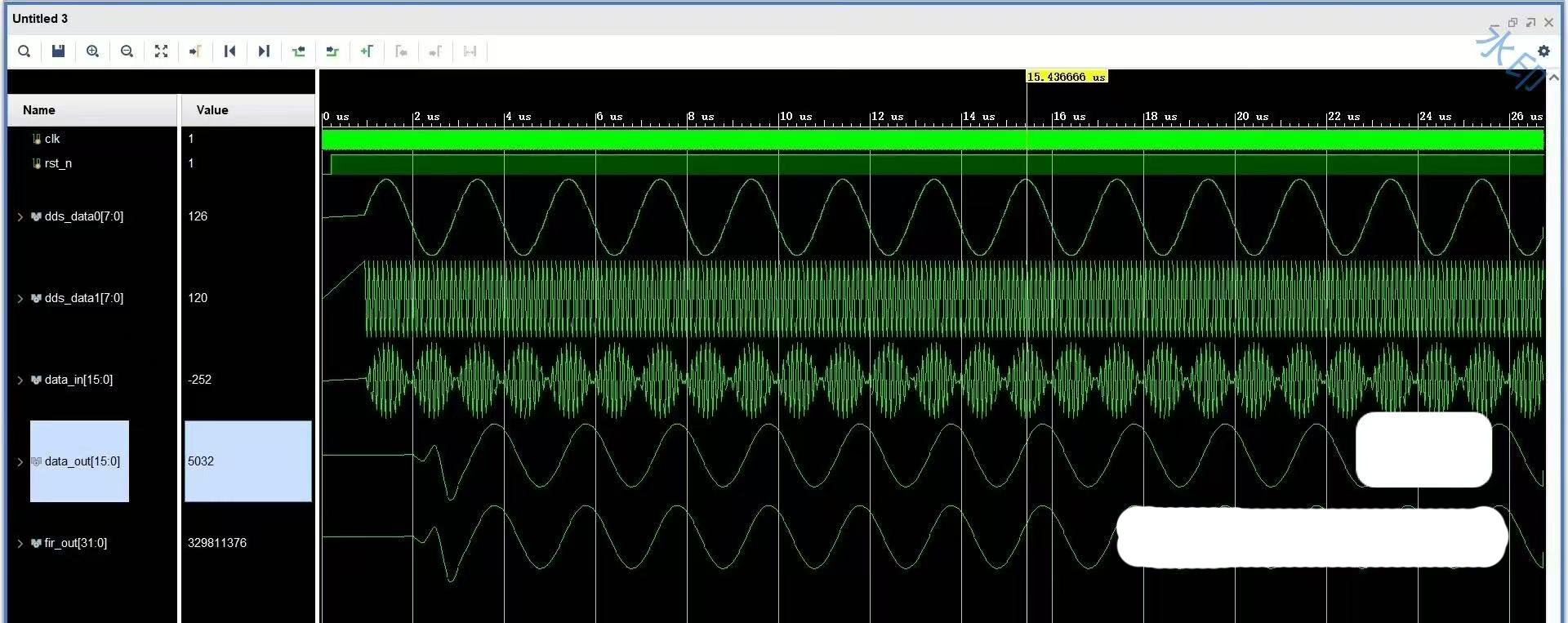Image resolution: width=1568 pixels, height=623 pixels.
Task: Select the dds_data1[7:0] signal name
Action: (84, 298)
